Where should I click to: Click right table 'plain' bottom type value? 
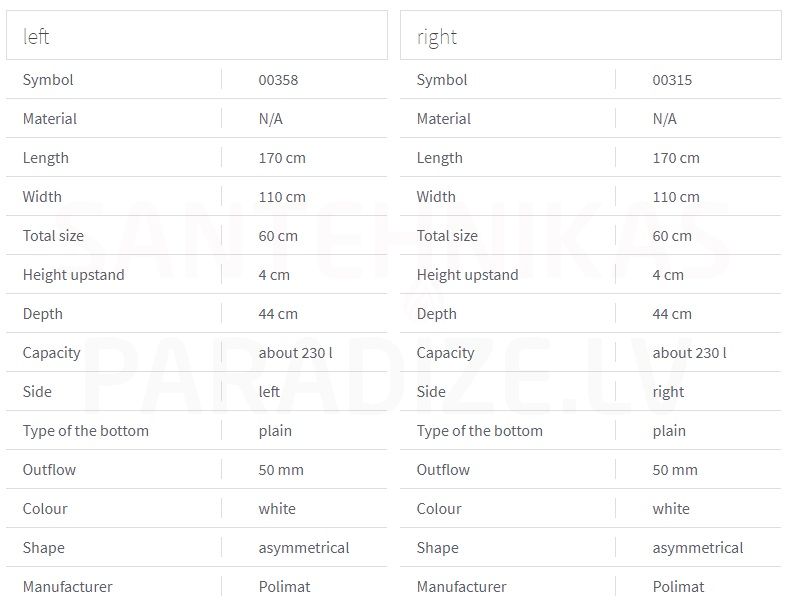669,432
